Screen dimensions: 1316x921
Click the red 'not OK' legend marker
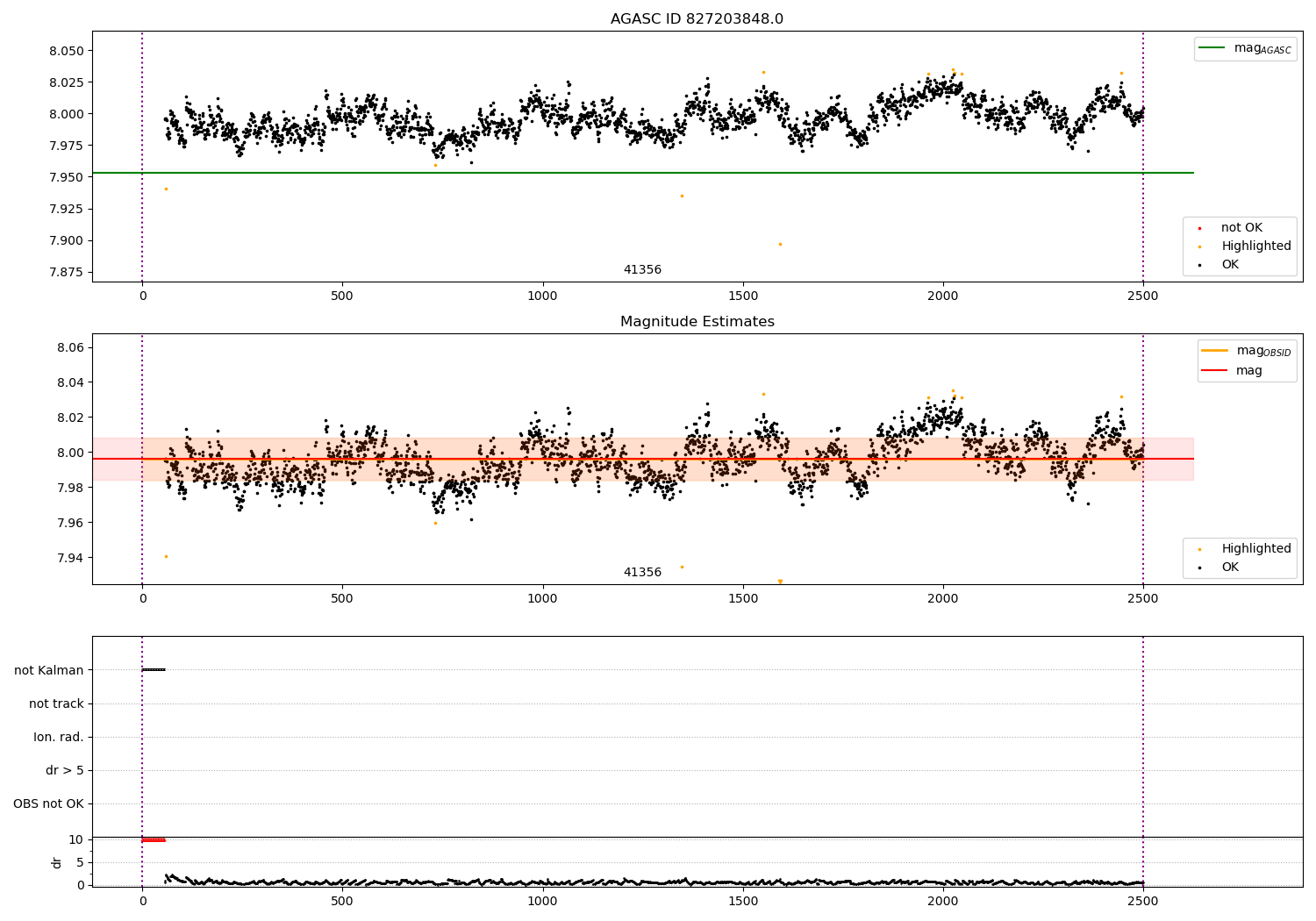[1199, 228]
